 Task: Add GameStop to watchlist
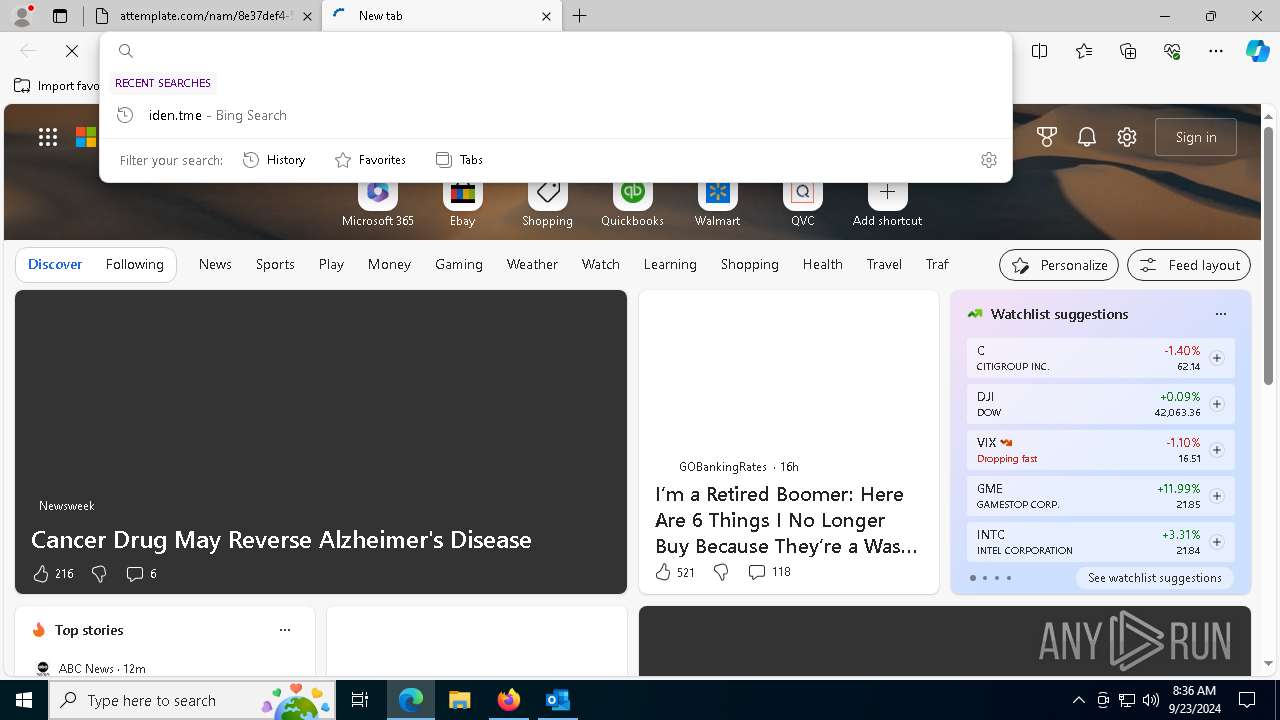tap(1217, 496)
